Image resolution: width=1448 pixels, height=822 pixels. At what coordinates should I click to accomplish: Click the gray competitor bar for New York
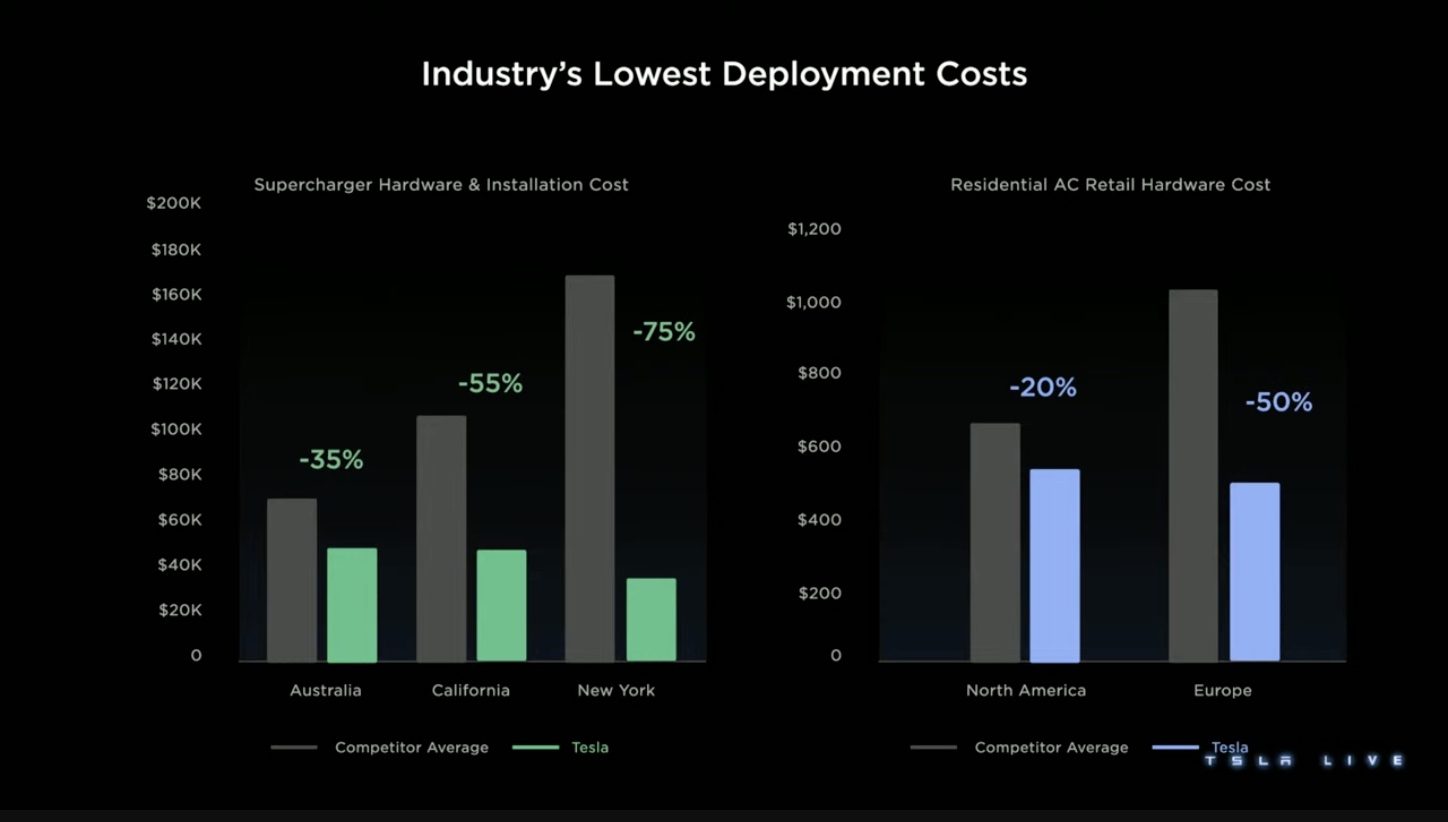click(590, 468)
